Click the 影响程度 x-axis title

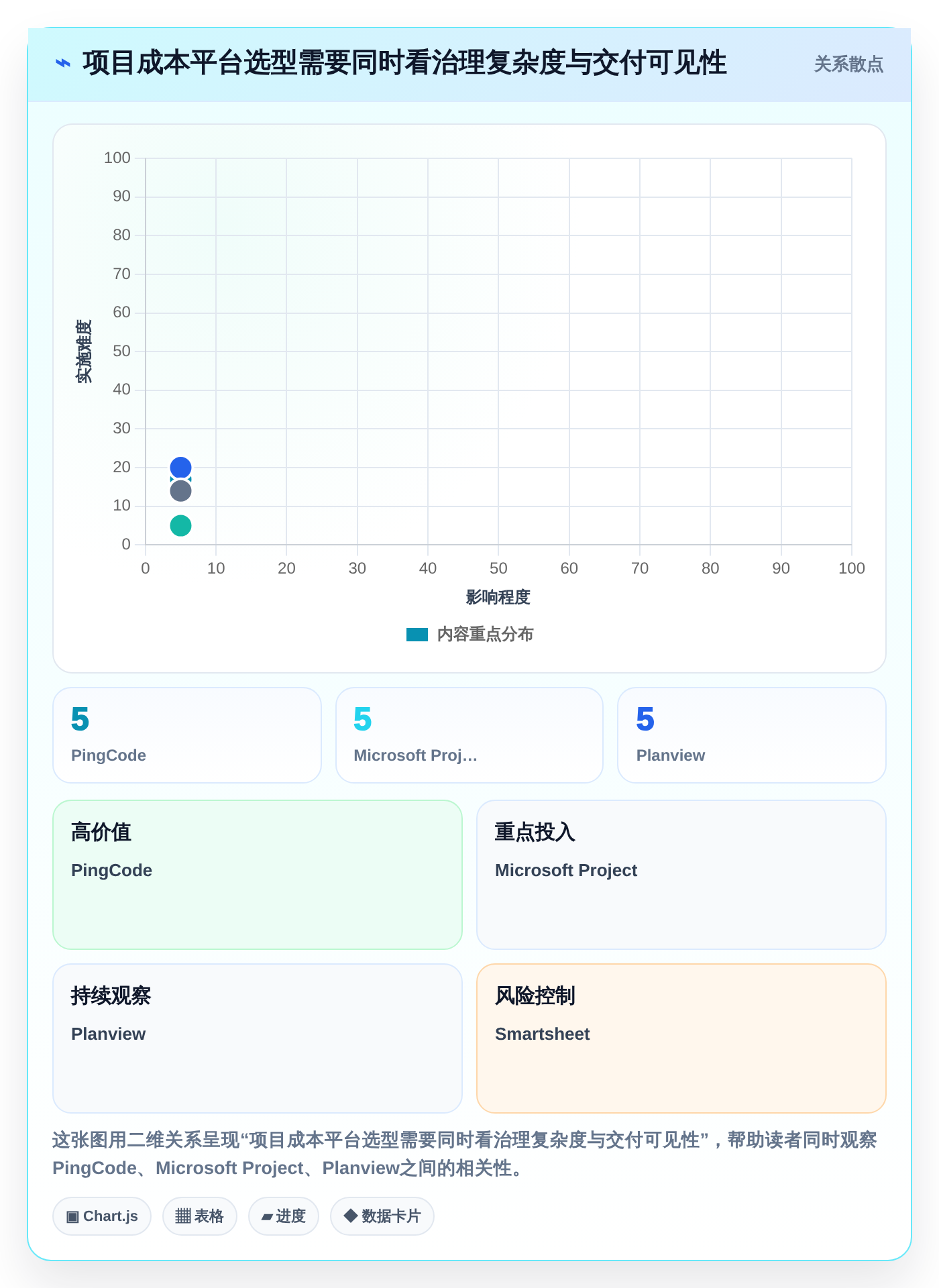click(498, 597)
